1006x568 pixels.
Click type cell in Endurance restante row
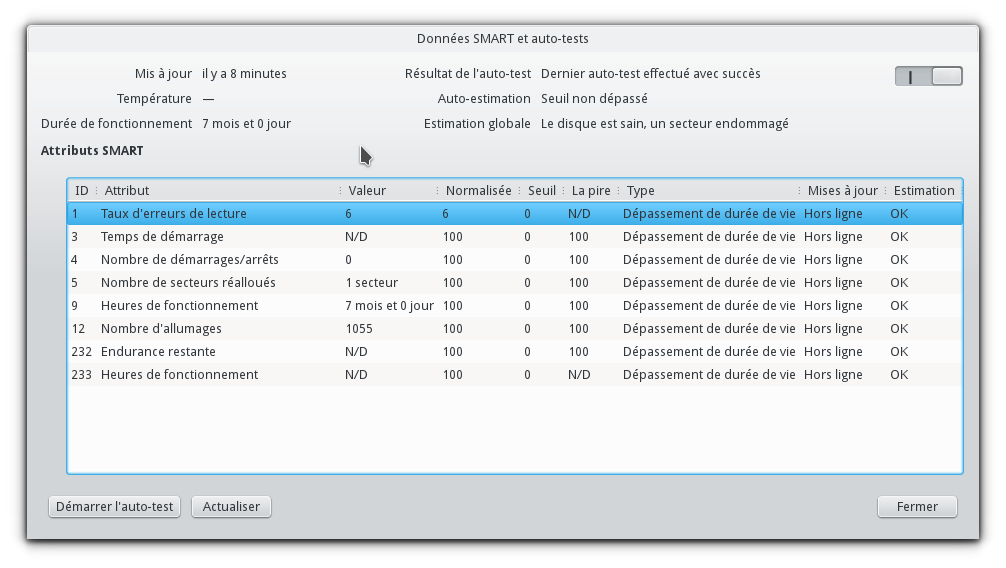(709, 352)
